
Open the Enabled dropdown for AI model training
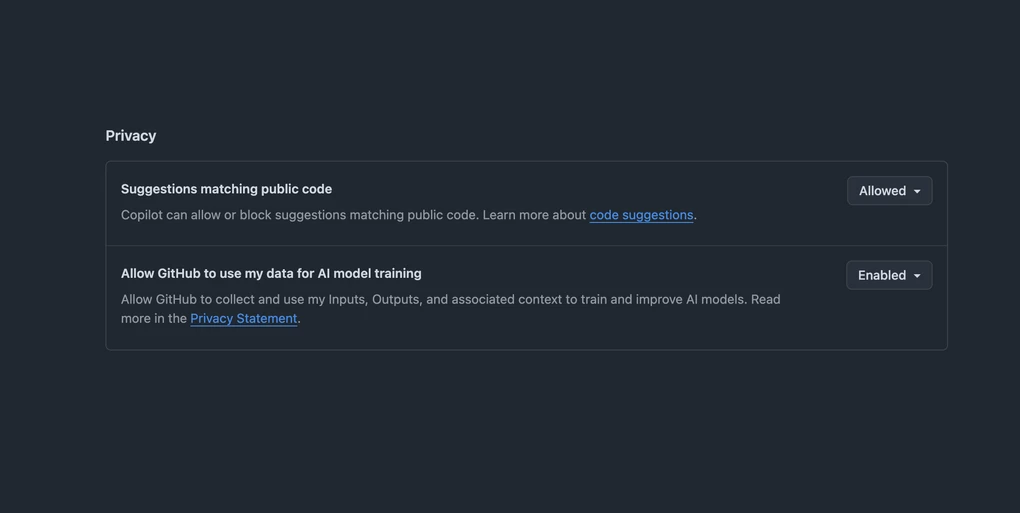(889, 275)
